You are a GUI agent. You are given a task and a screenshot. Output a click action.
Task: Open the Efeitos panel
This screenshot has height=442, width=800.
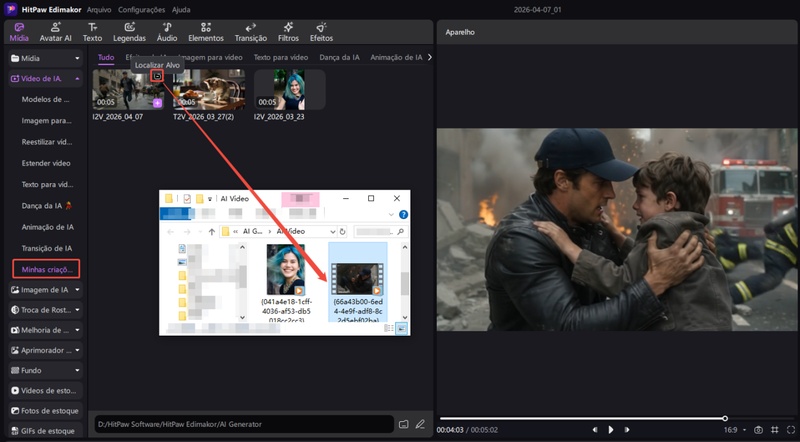pos(321,32)
